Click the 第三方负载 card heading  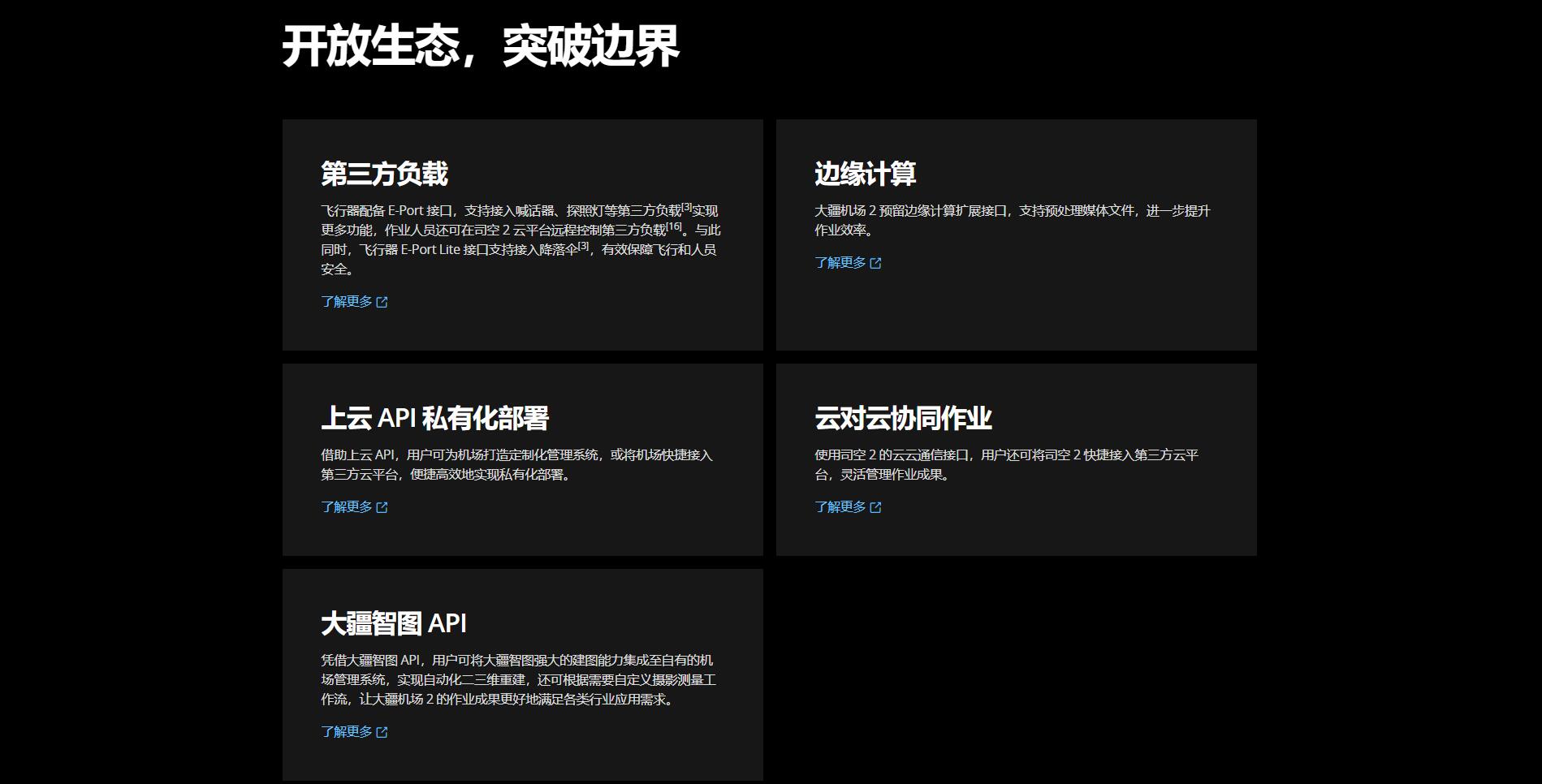384,174
